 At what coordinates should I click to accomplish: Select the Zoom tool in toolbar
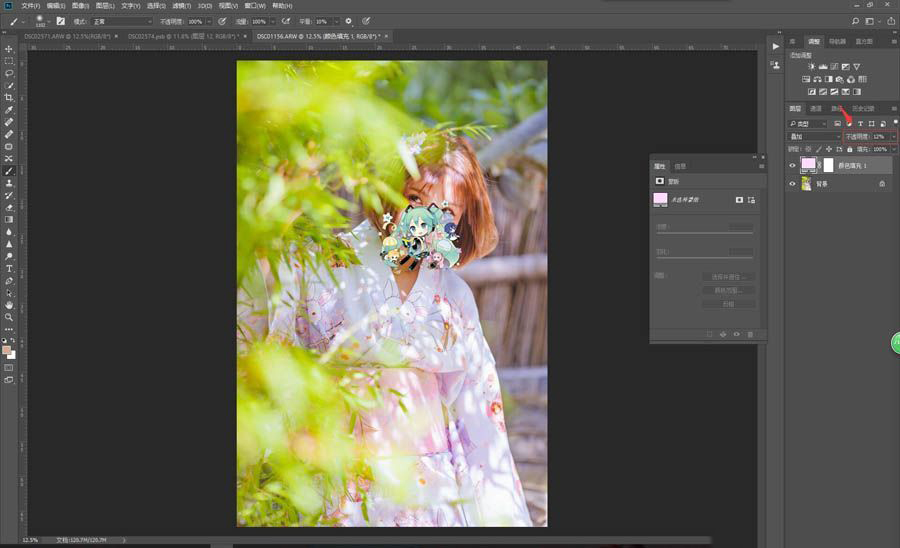coord(9,317)
